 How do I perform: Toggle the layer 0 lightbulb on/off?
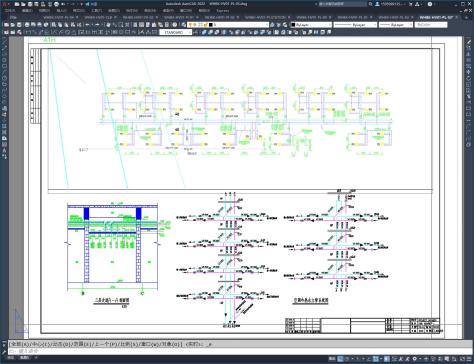(190, 25)
